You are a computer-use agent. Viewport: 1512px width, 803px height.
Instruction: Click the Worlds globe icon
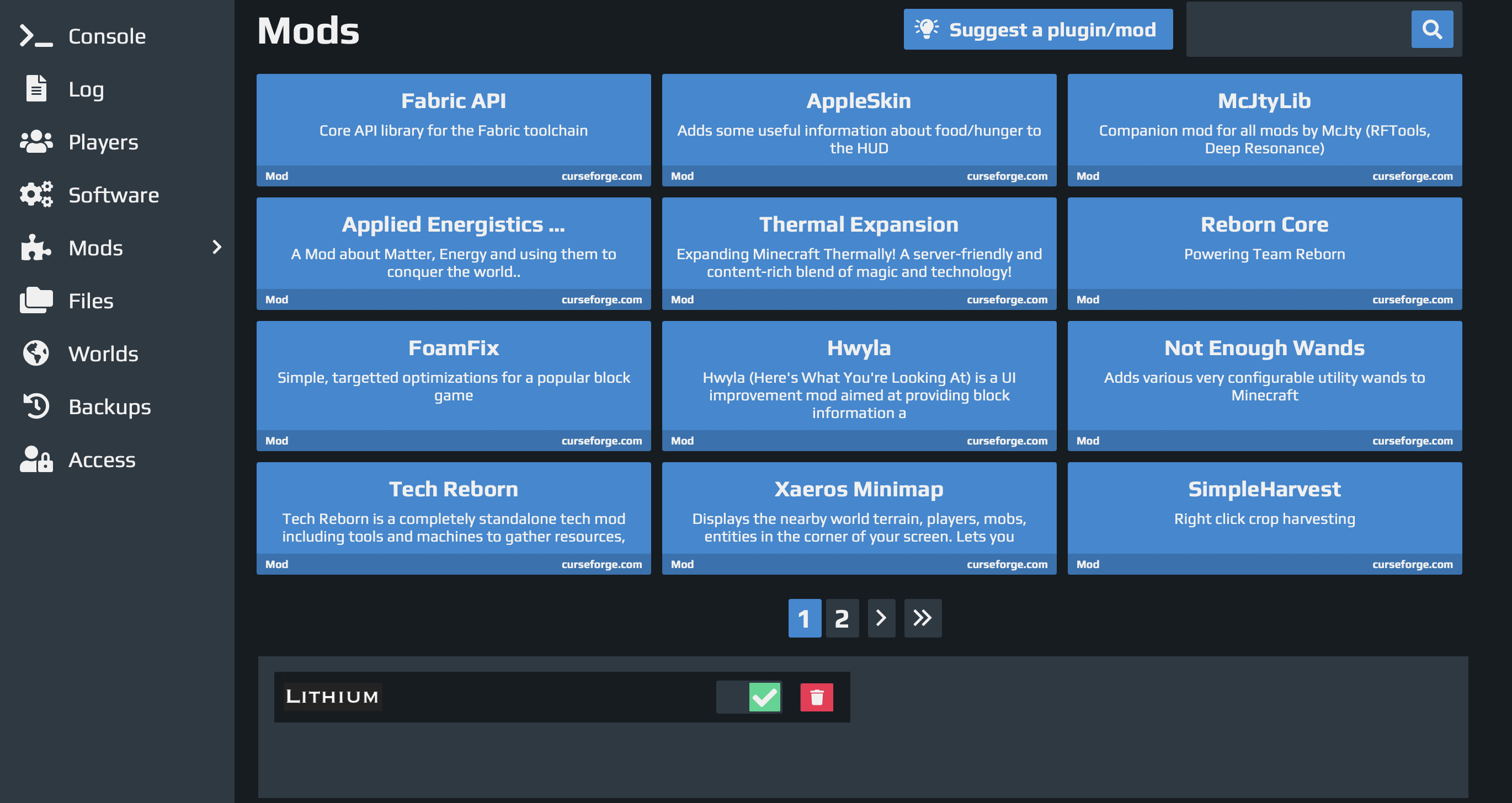pos(36,353)
